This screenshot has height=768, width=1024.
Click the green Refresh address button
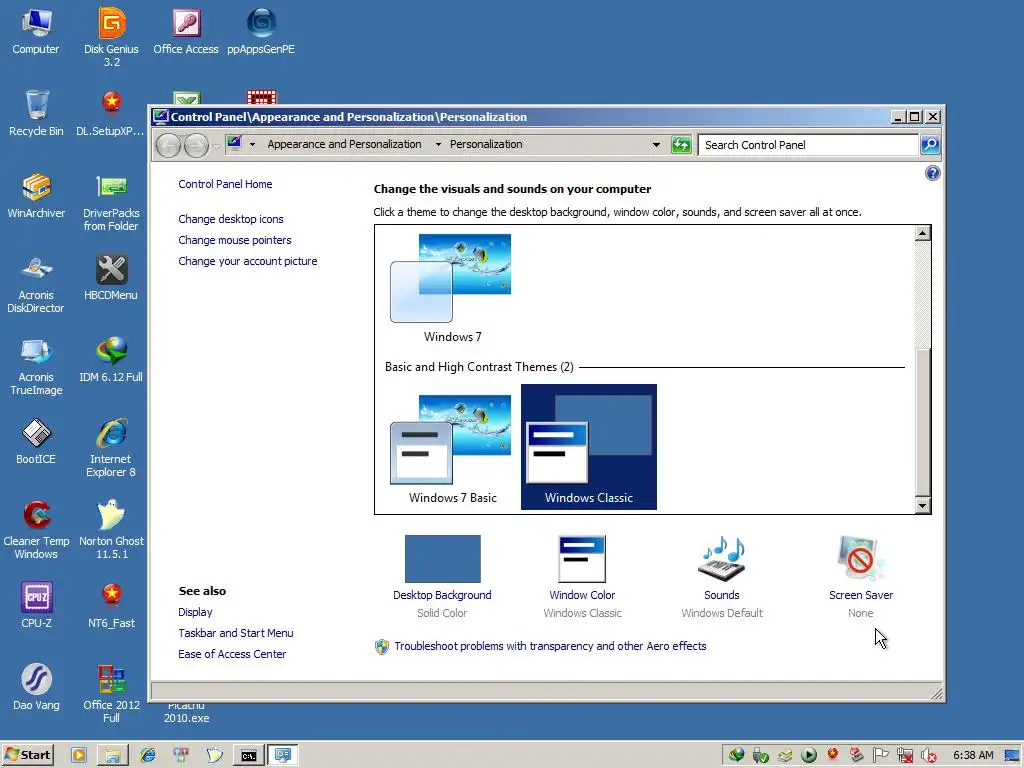[x=681, y=145]
